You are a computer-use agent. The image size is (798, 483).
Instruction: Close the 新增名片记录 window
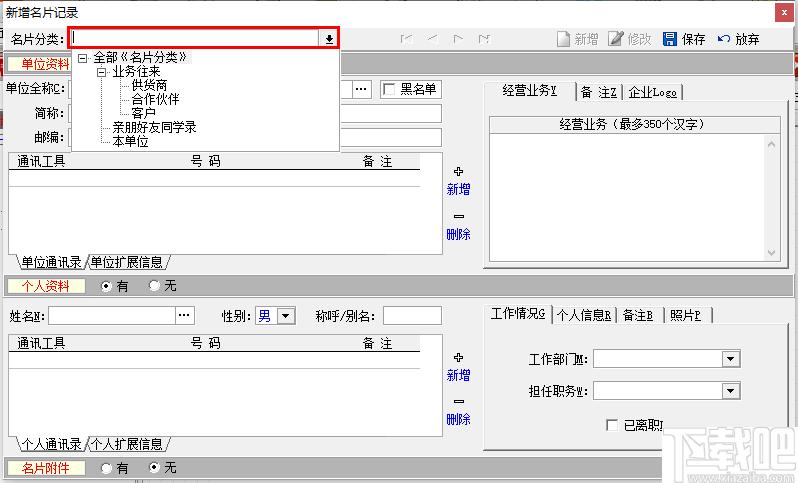783,12
